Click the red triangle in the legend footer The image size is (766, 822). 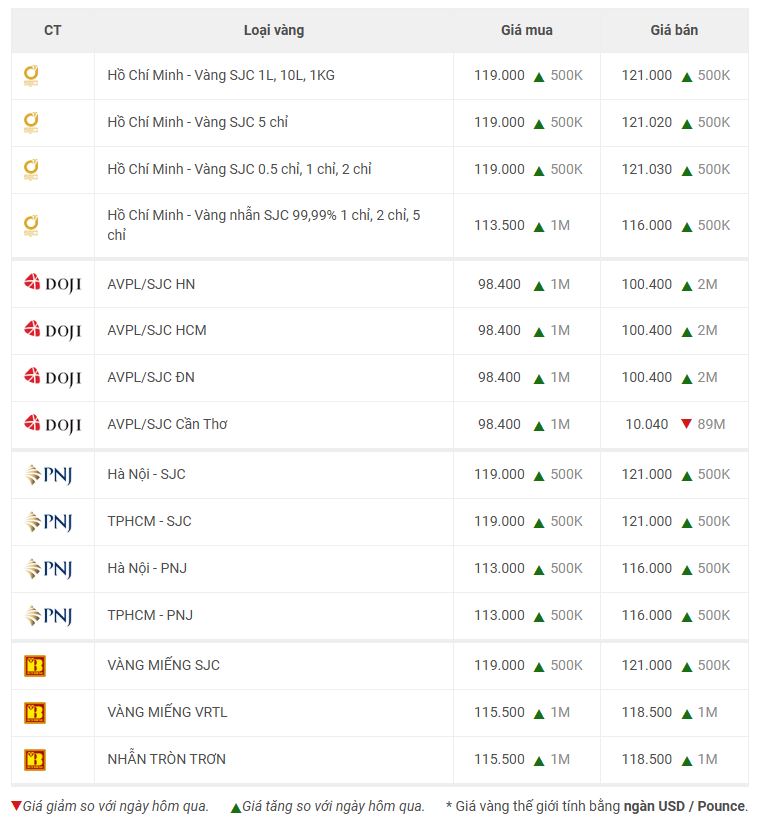pyautogui.click(x=16, y=806)
